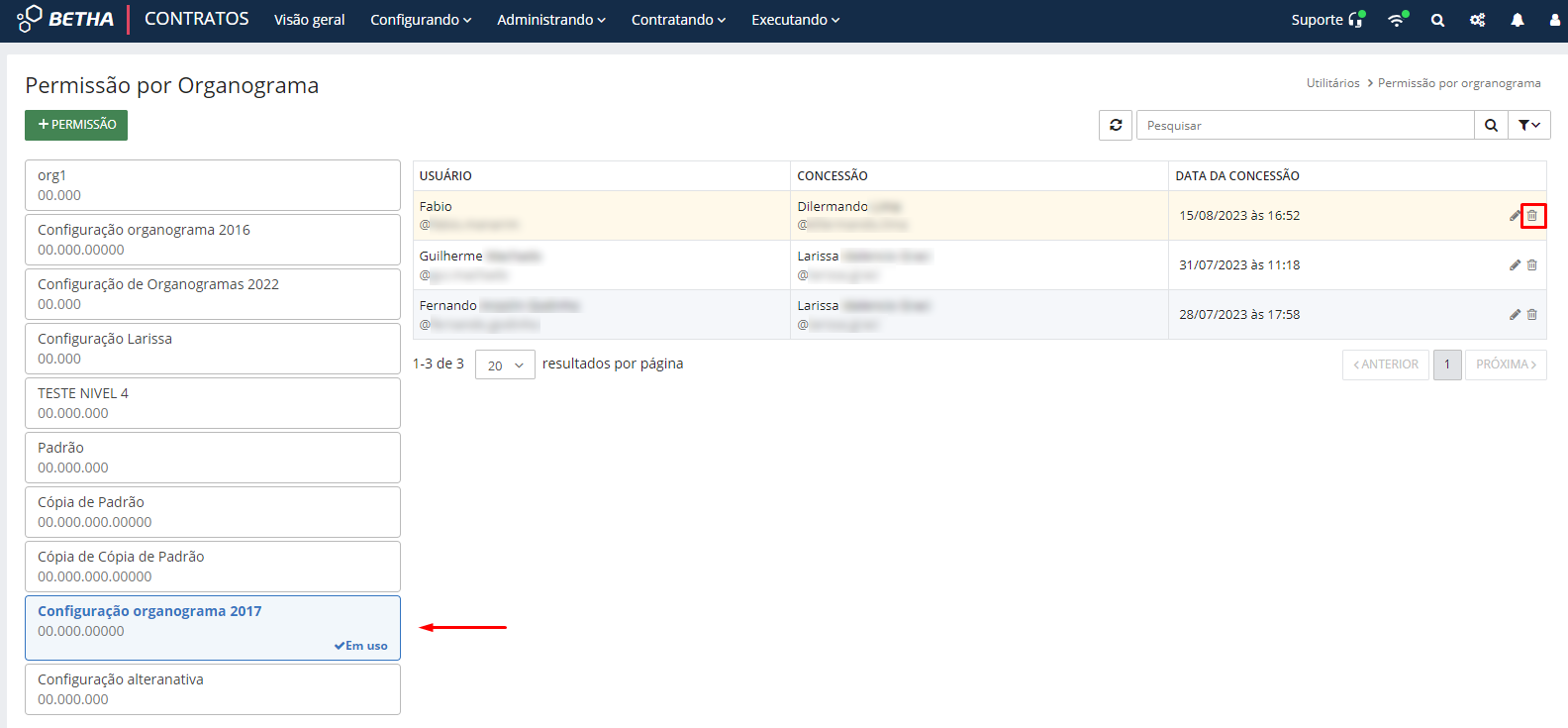Screen dimensions: 1568x728
Task: Add a new permission with + PERMISSÃO
Action: (76, 125)
